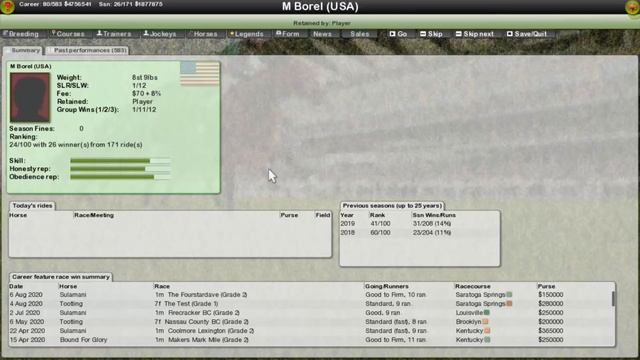Open the Sales menu
The image size is (640, 360).
pyautogui.click(x=360, y=34)
